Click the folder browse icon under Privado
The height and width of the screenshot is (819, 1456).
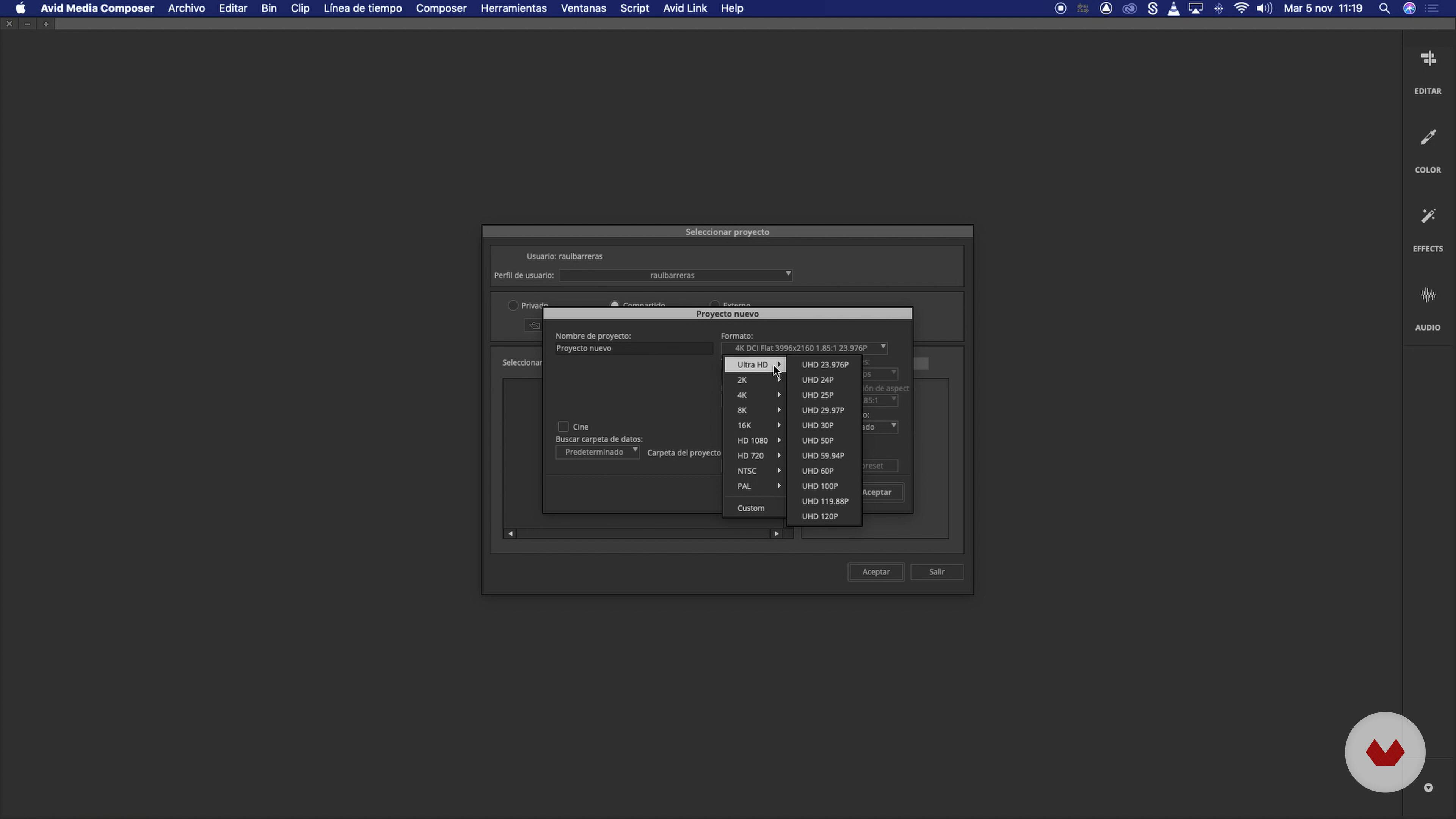click(533, 326)
